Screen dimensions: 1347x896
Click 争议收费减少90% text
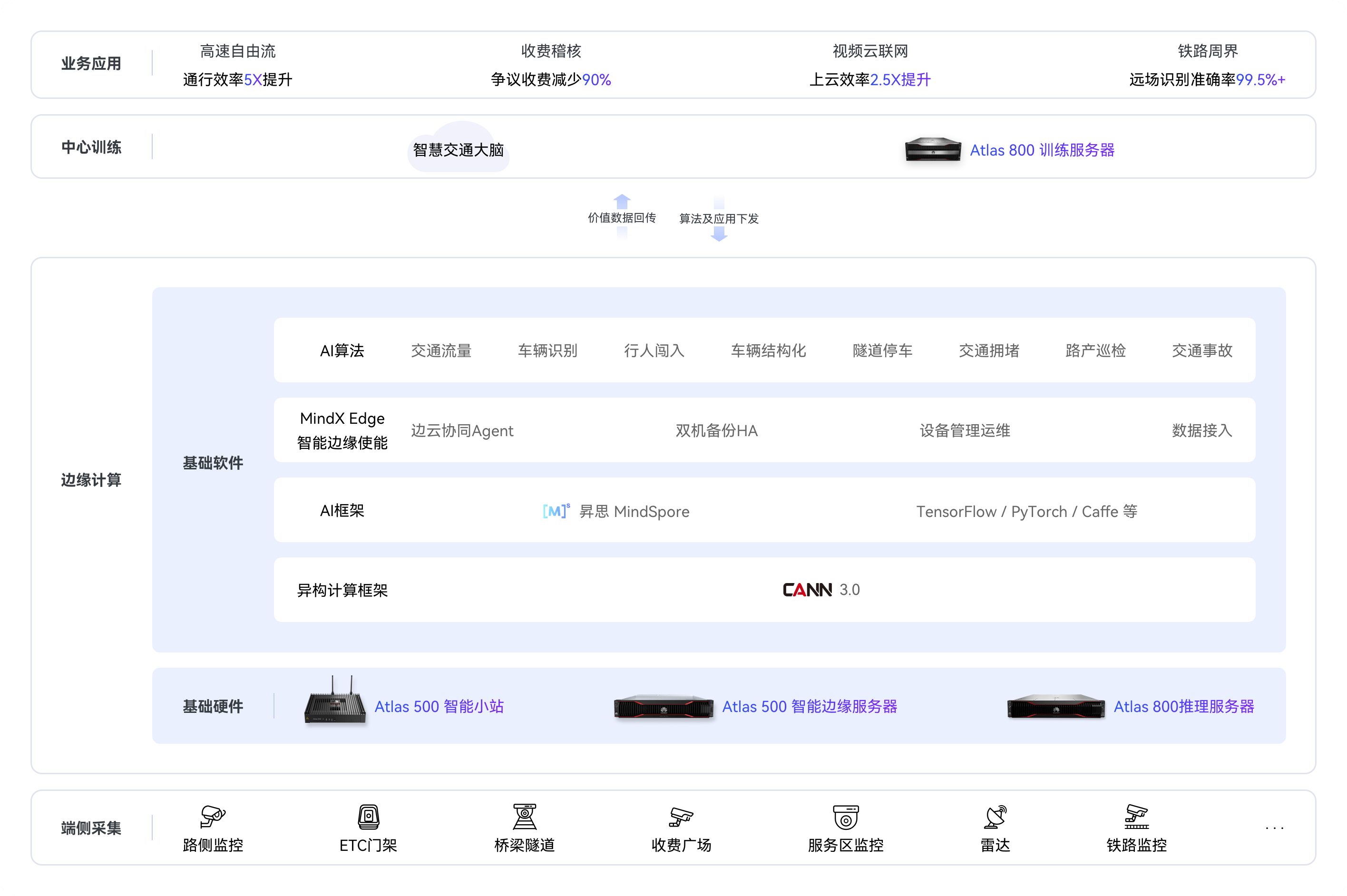pos(551,79)
